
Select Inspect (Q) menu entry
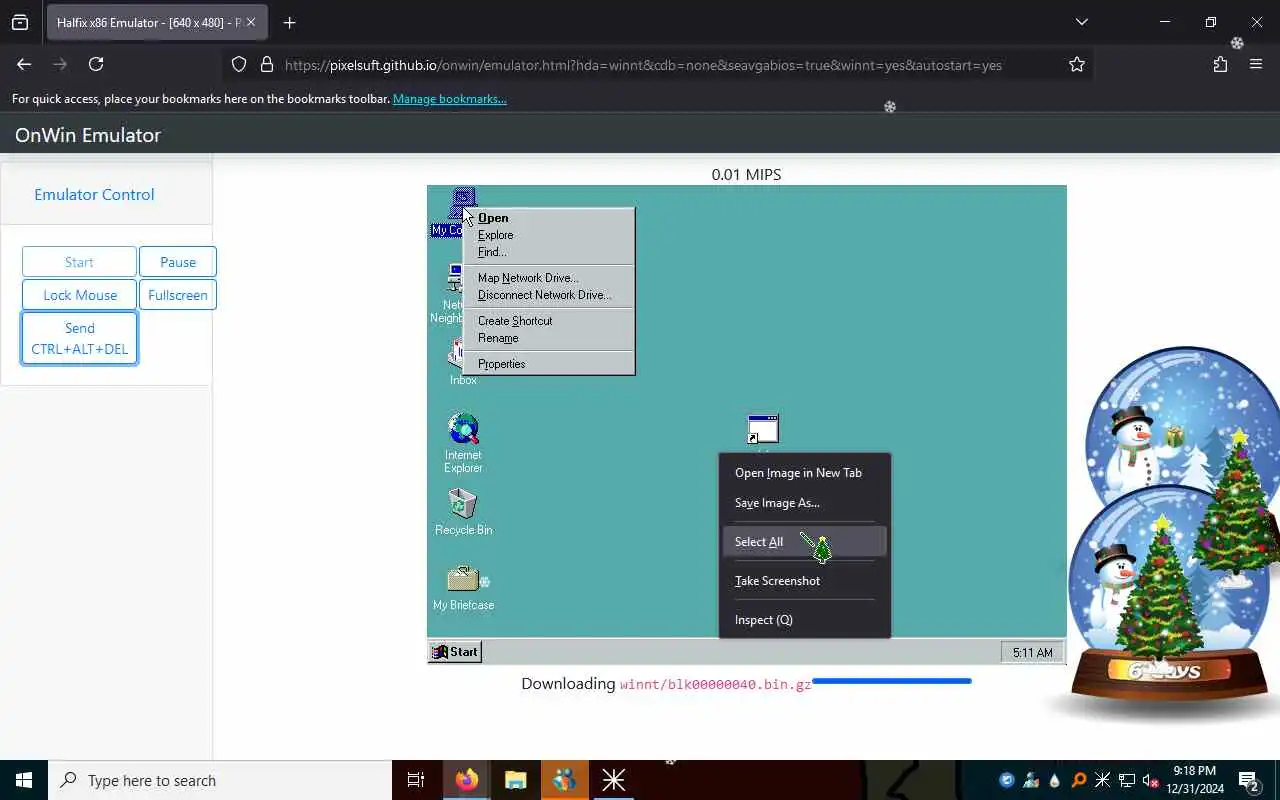point(804,620)
